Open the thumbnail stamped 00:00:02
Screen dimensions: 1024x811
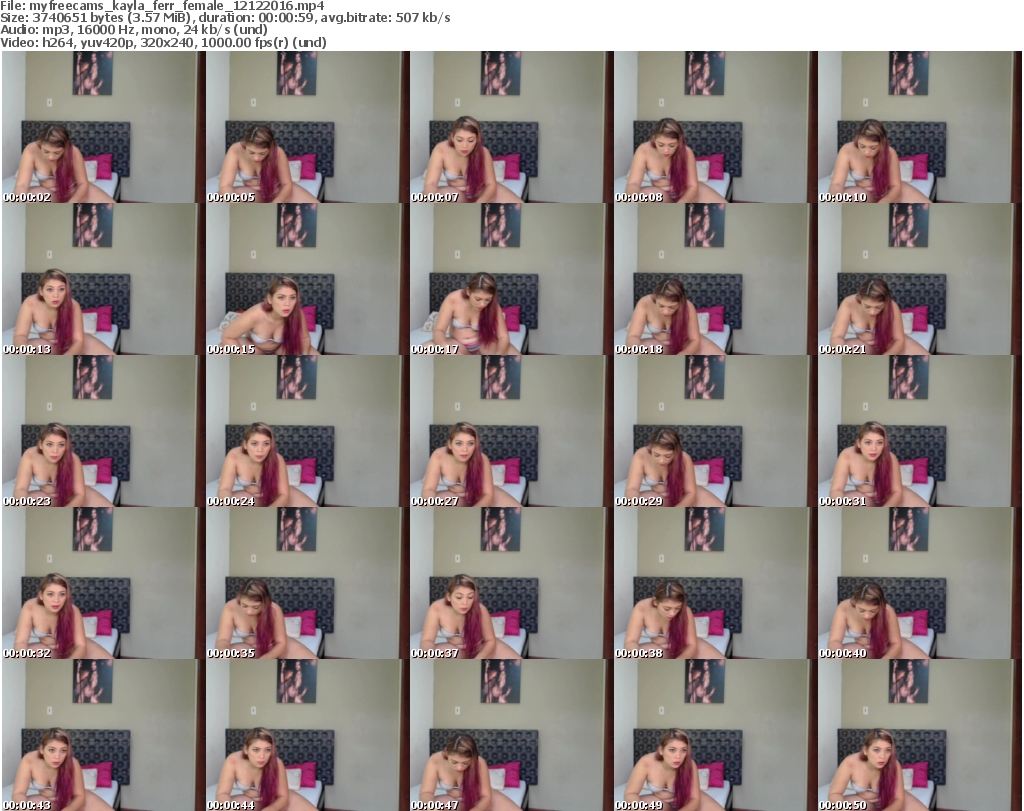[103, 127]
